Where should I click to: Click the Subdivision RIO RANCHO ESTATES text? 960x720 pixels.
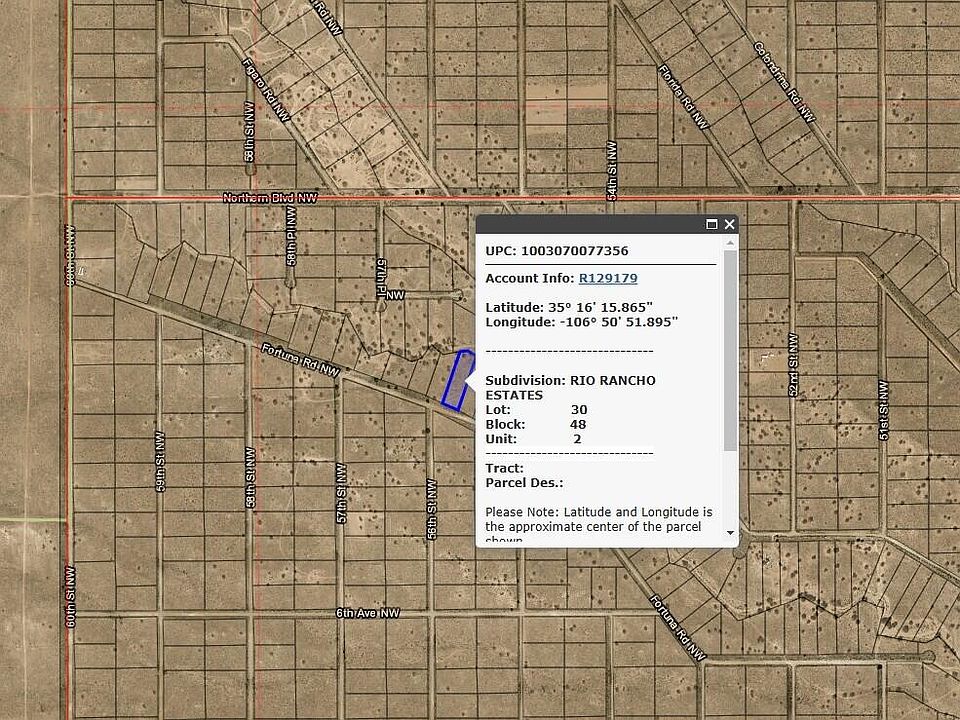570,388
